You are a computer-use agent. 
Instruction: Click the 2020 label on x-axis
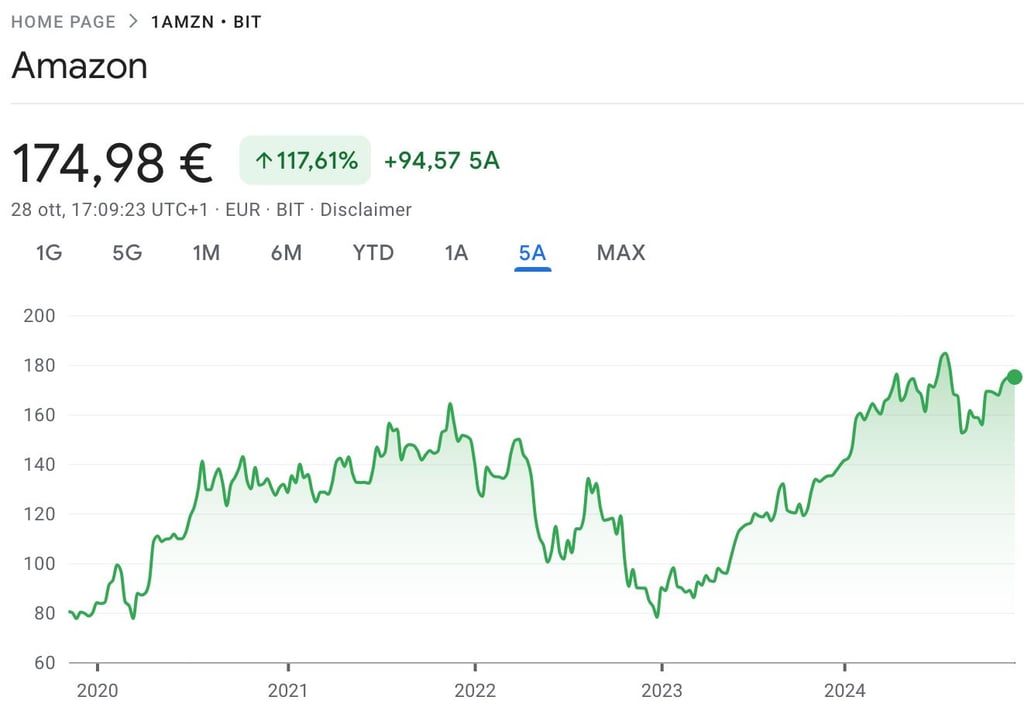coord(98,691)
